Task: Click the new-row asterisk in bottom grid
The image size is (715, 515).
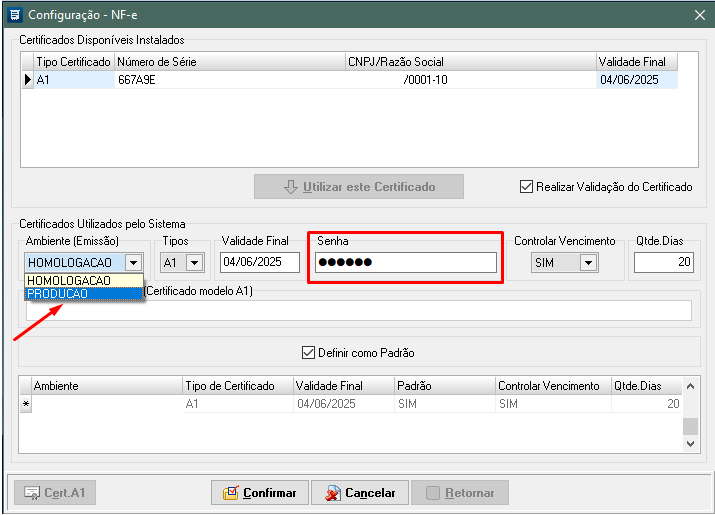Action: click(26, 404)
